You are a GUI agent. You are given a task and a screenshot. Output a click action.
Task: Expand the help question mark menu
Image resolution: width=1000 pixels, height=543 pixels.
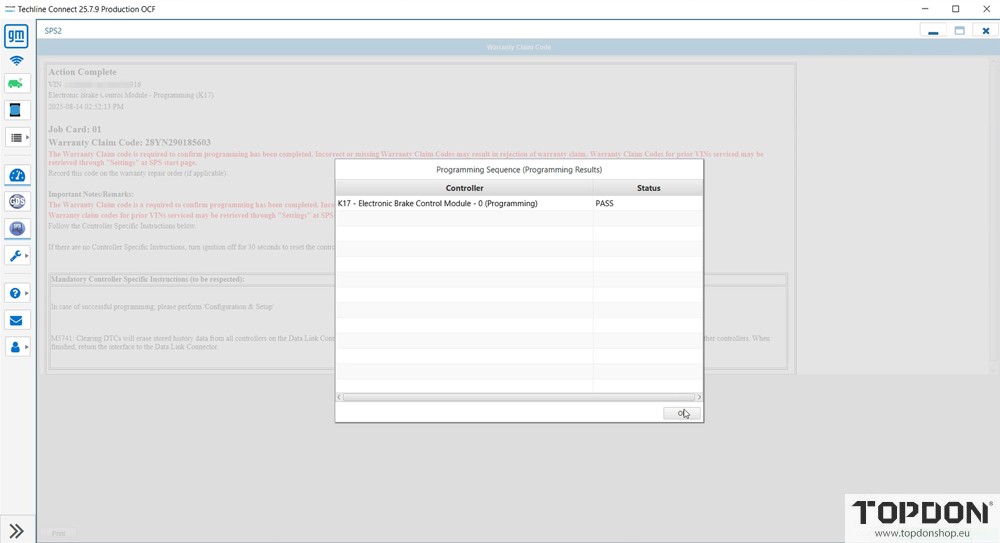click(17, 293)
